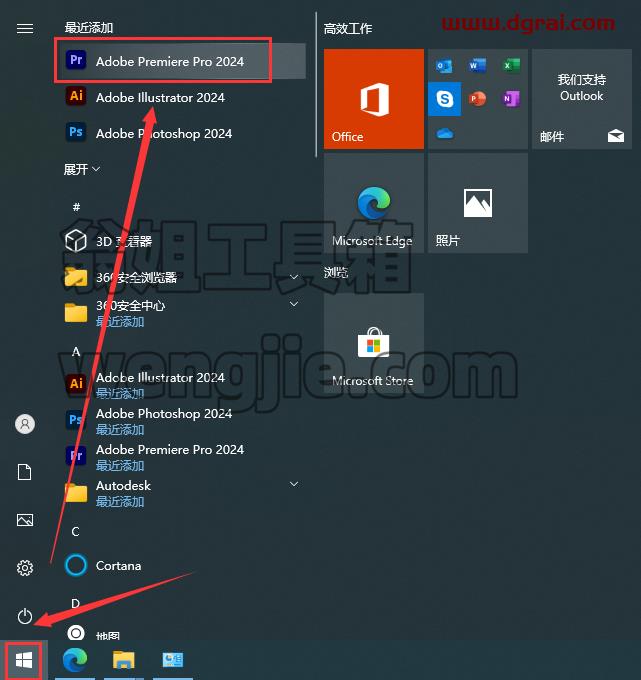Launch Adobe Illustrator 2024 from recently added list
This screenshot has width=641, height=680.
click(181, 97)
